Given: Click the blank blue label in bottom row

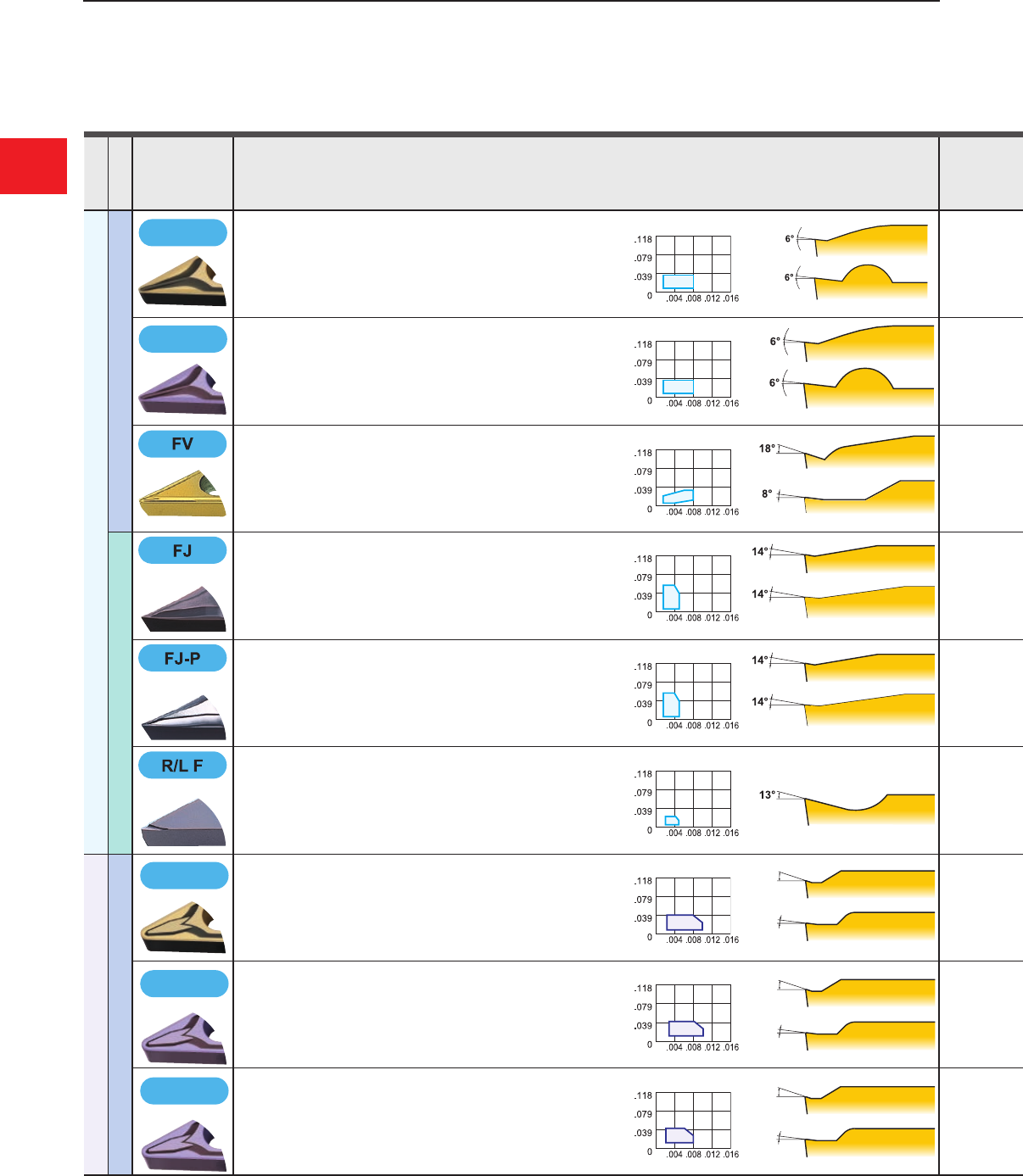Looking at the screenshot, I should tap(183, 1090).
